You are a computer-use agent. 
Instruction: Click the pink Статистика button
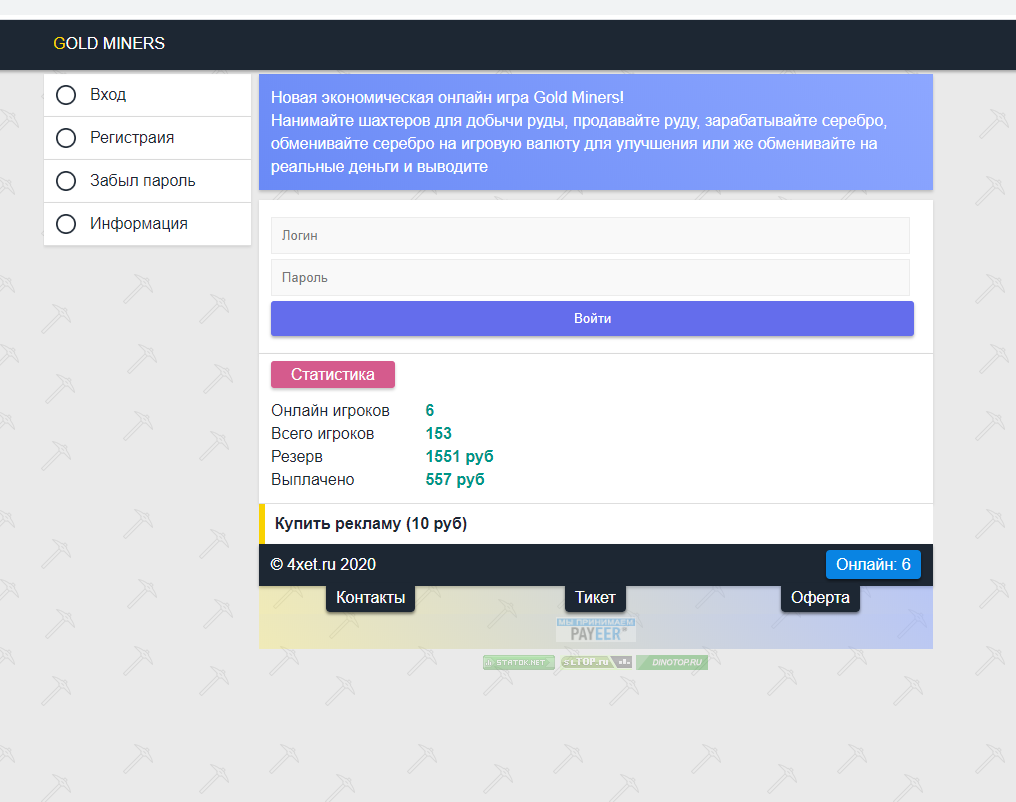tap(333, 374)
